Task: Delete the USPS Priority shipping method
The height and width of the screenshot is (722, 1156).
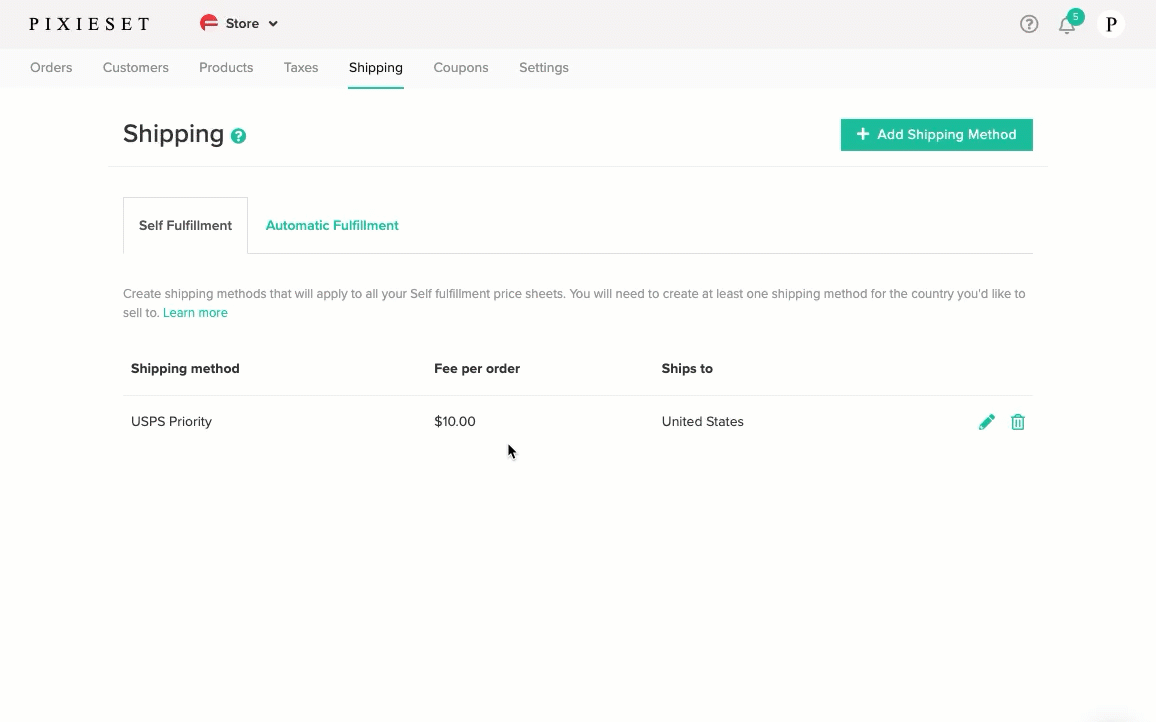Action: point(1018,421)
